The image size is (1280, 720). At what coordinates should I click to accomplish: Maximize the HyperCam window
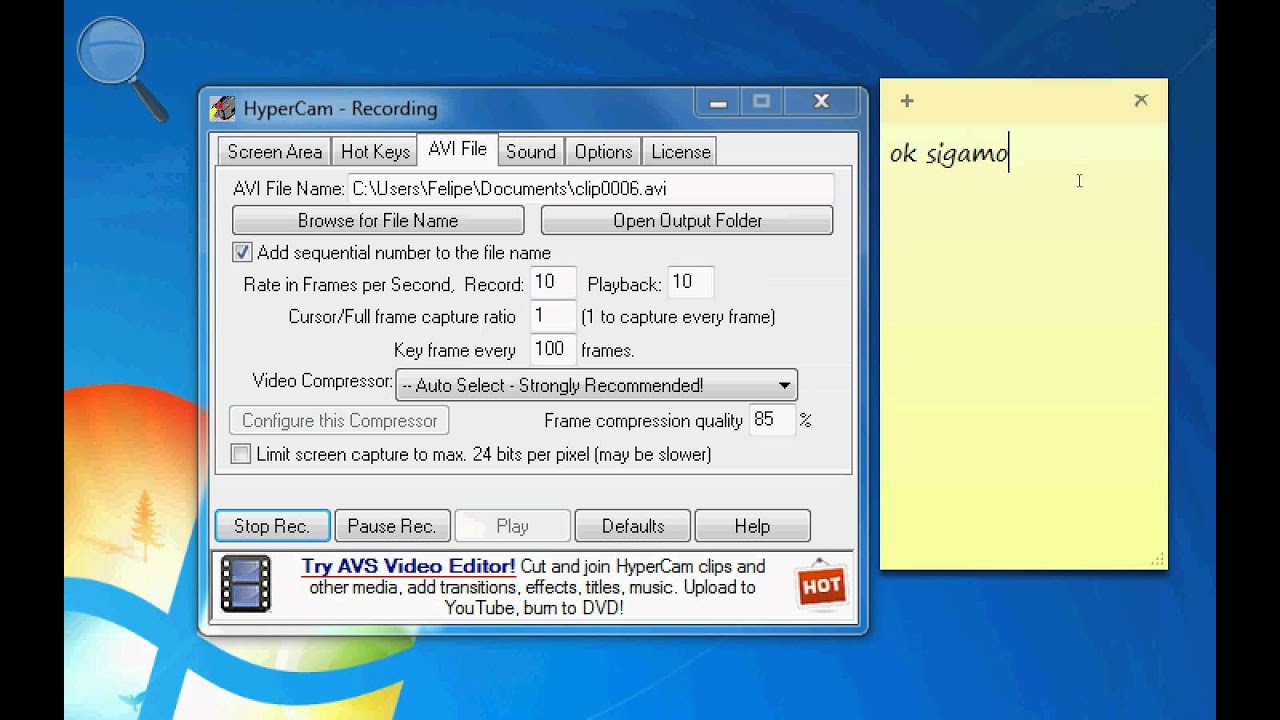(762, 101)
